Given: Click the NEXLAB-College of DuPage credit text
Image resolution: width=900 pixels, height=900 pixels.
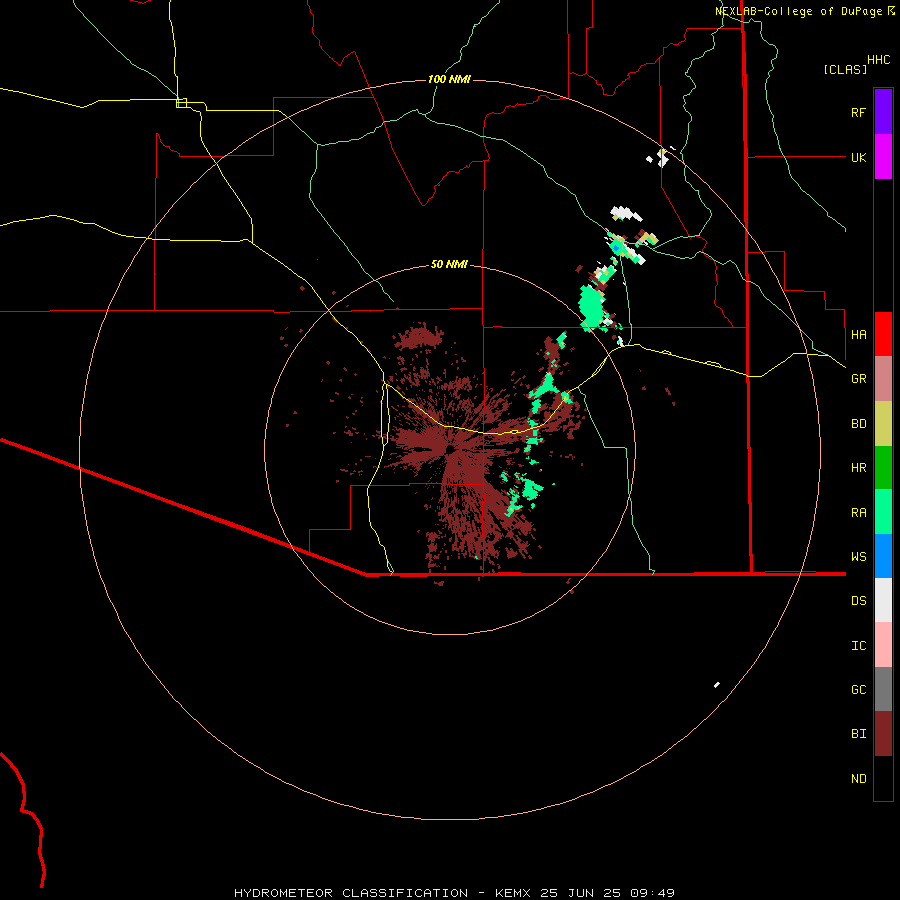Looking at the screenshot, I should (798, 11).
